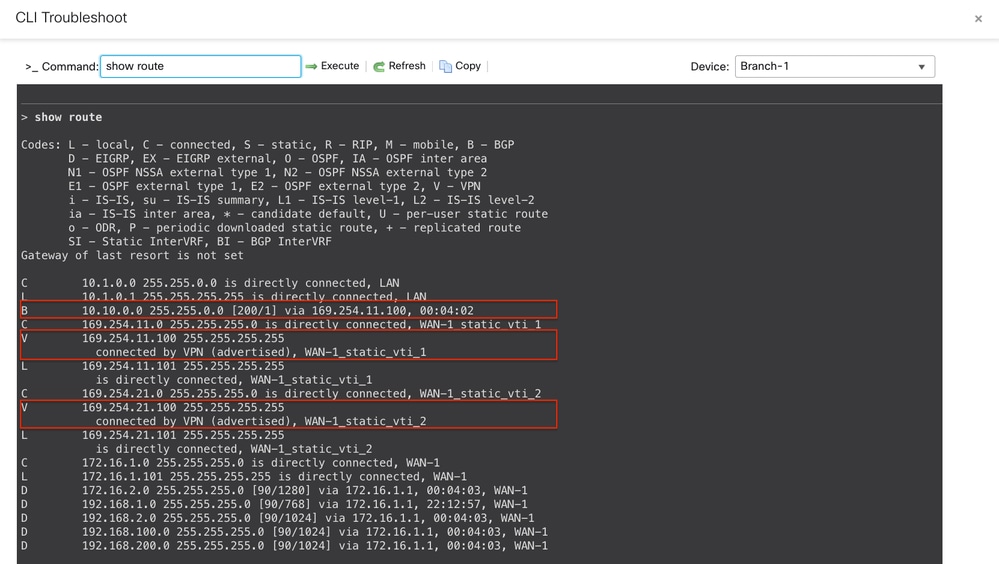Click the 'ia - IS-IS inter area' legend line
999x564 pixels.
tap(308, 214)
